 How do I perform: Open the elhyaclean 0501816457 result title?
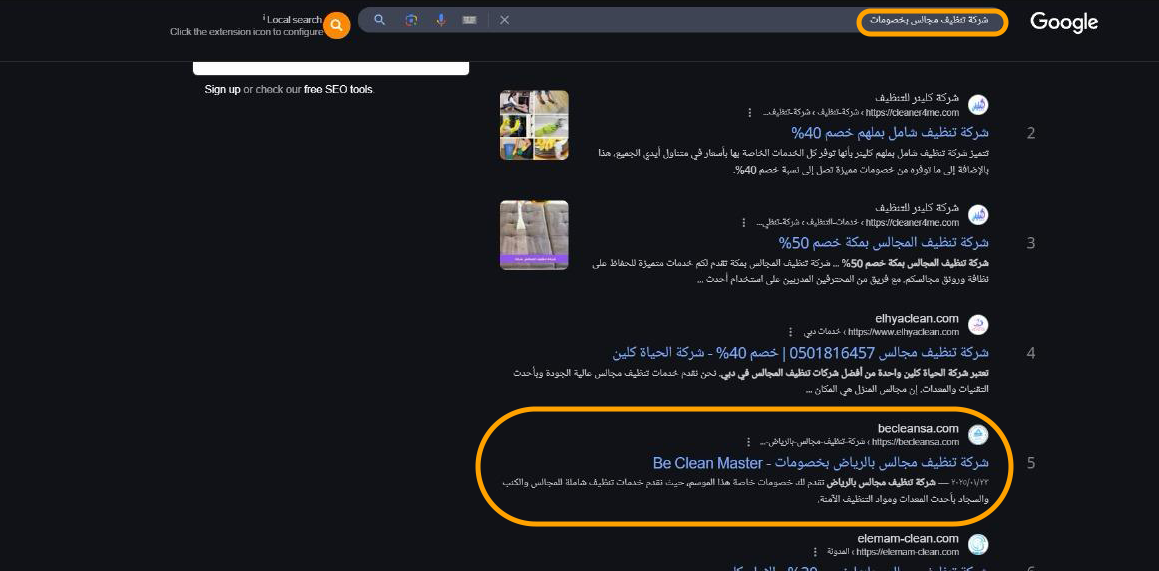pos(801,352)
